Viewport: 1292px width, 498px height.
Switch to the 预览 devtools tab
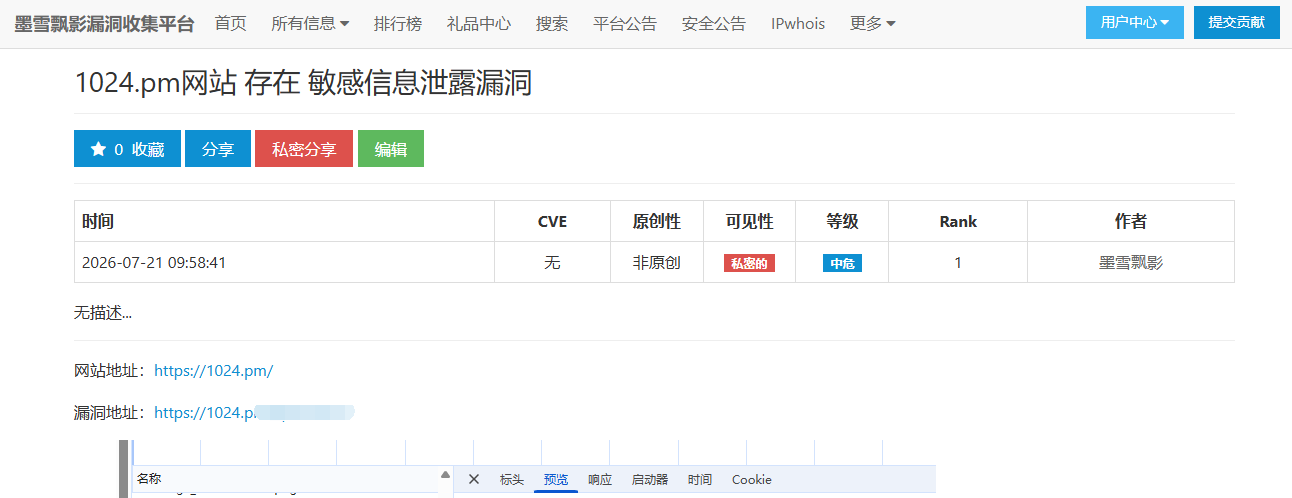[556, 480]
